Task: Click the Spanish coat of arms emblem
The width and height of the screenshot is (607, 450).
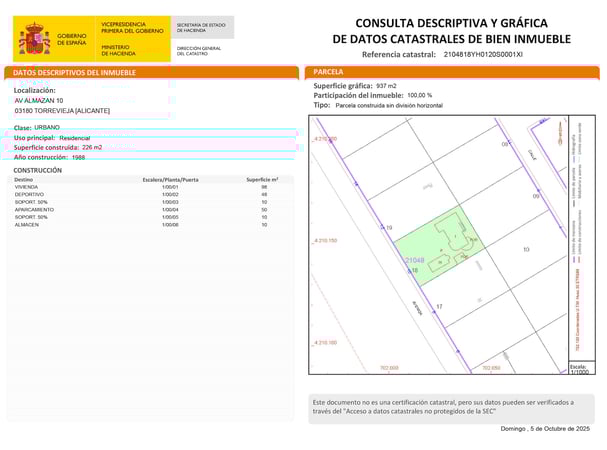Action: (x=34, y=38)
